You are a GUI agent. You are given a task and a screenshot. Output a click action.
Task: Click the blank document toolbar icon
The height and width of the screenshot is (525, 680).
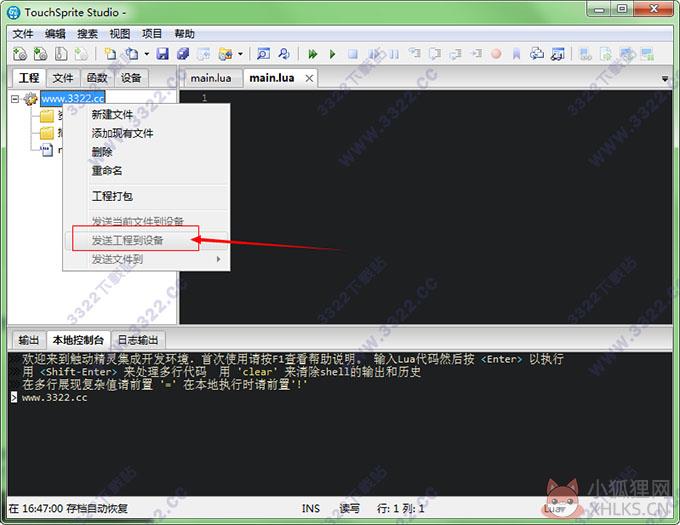pyautogui.click(x=61, y=54)
